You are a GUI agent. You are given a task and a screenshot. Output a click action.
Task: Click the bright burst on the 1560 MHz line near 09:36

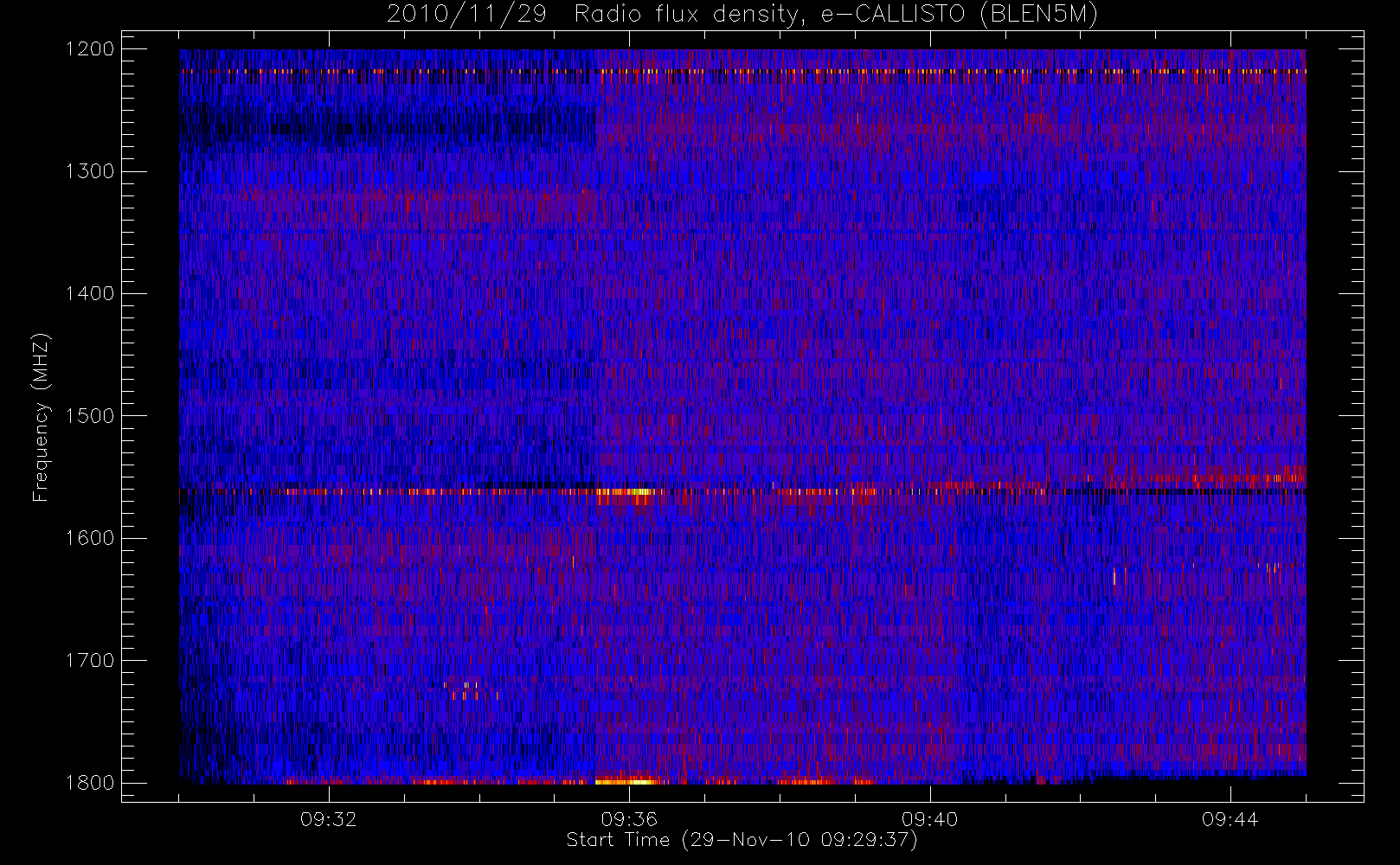pyautogui.click(x=625, y=491)
